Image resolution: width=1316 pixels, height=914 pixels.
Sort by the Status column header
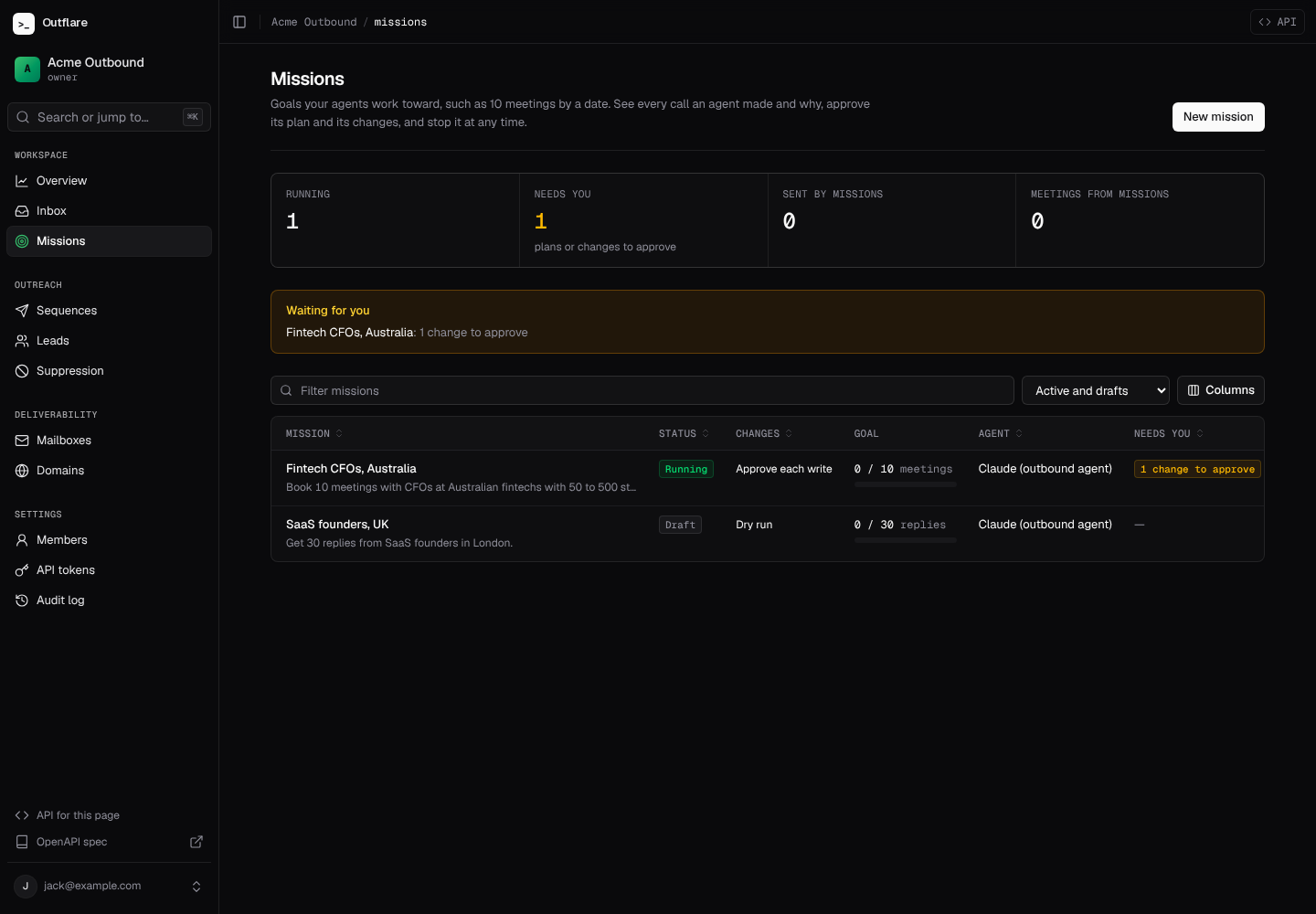pos(684,433)
